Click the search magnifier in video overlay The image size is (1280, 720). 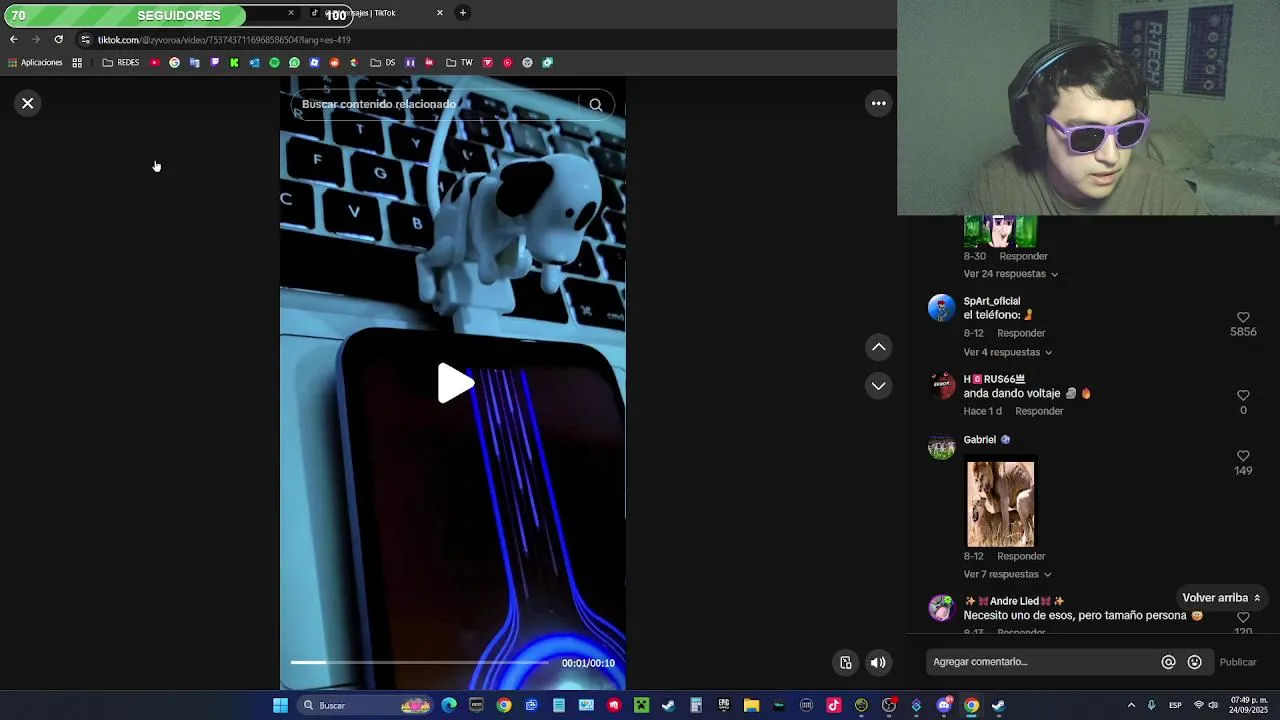595,104
